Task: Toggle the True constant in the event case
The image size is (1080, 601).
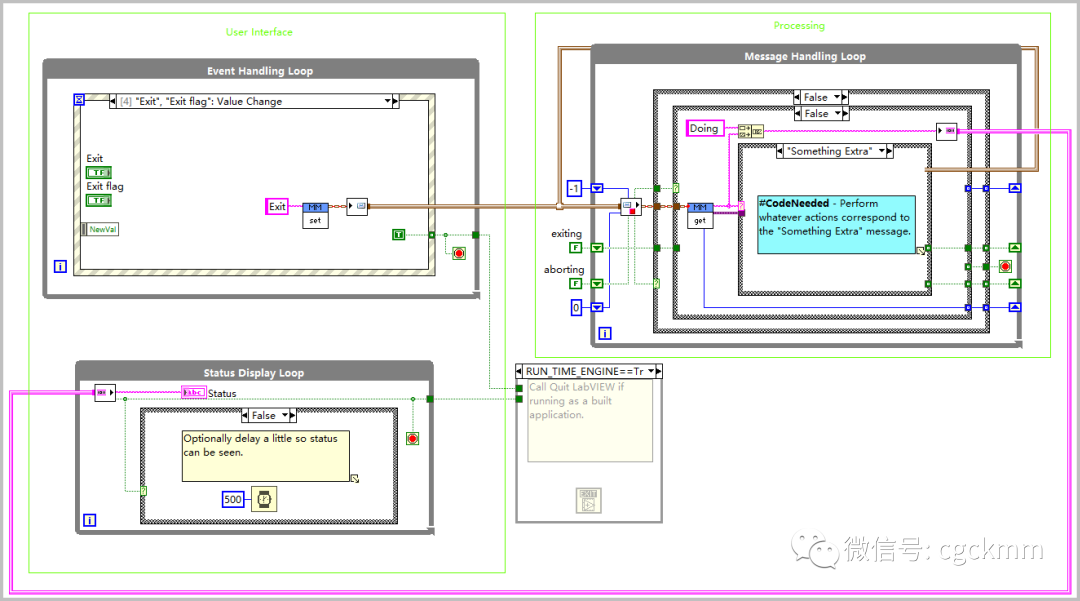Action: point(398,235)
